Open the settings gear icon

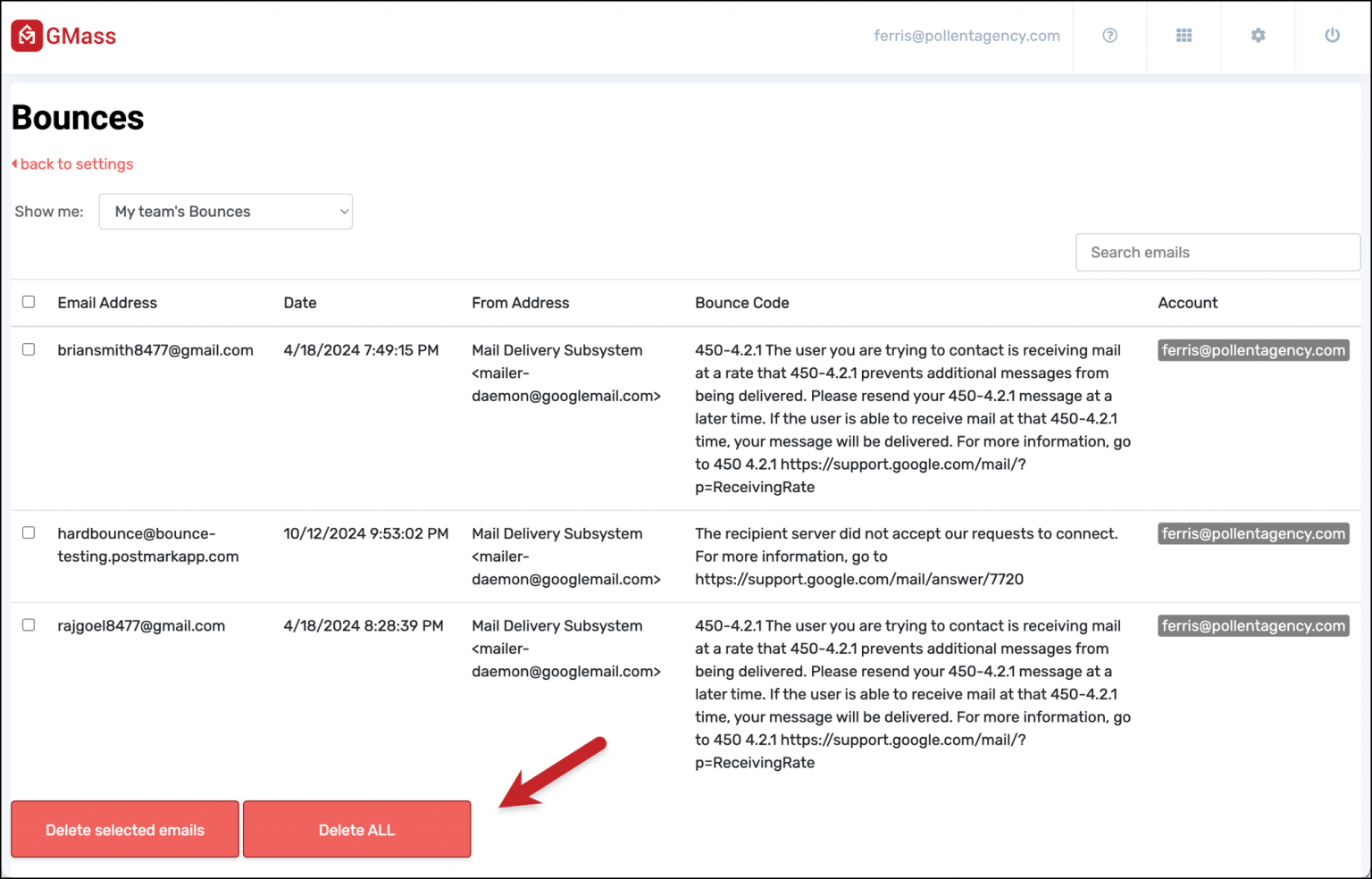click(1258, 36)
